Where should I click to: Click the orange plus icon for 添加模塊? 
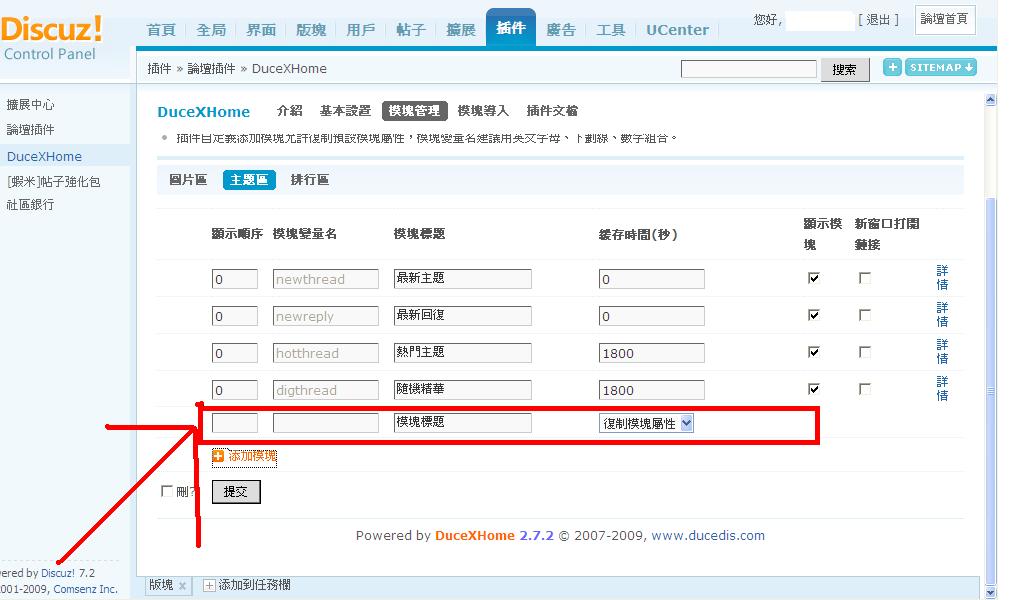point(218,456)
